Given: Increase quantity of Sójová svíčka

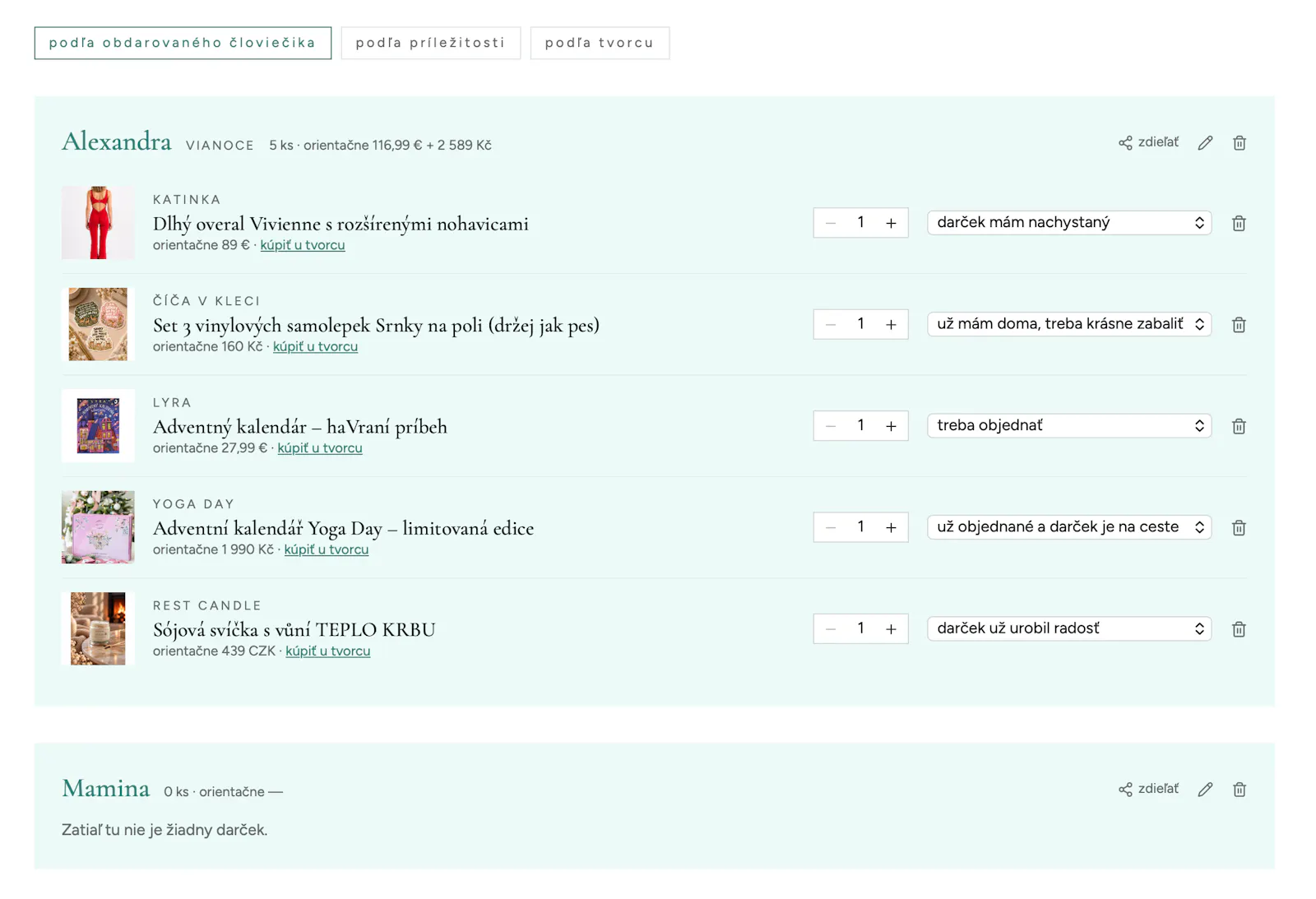Looking at the screenshot, I should (891, 629).
